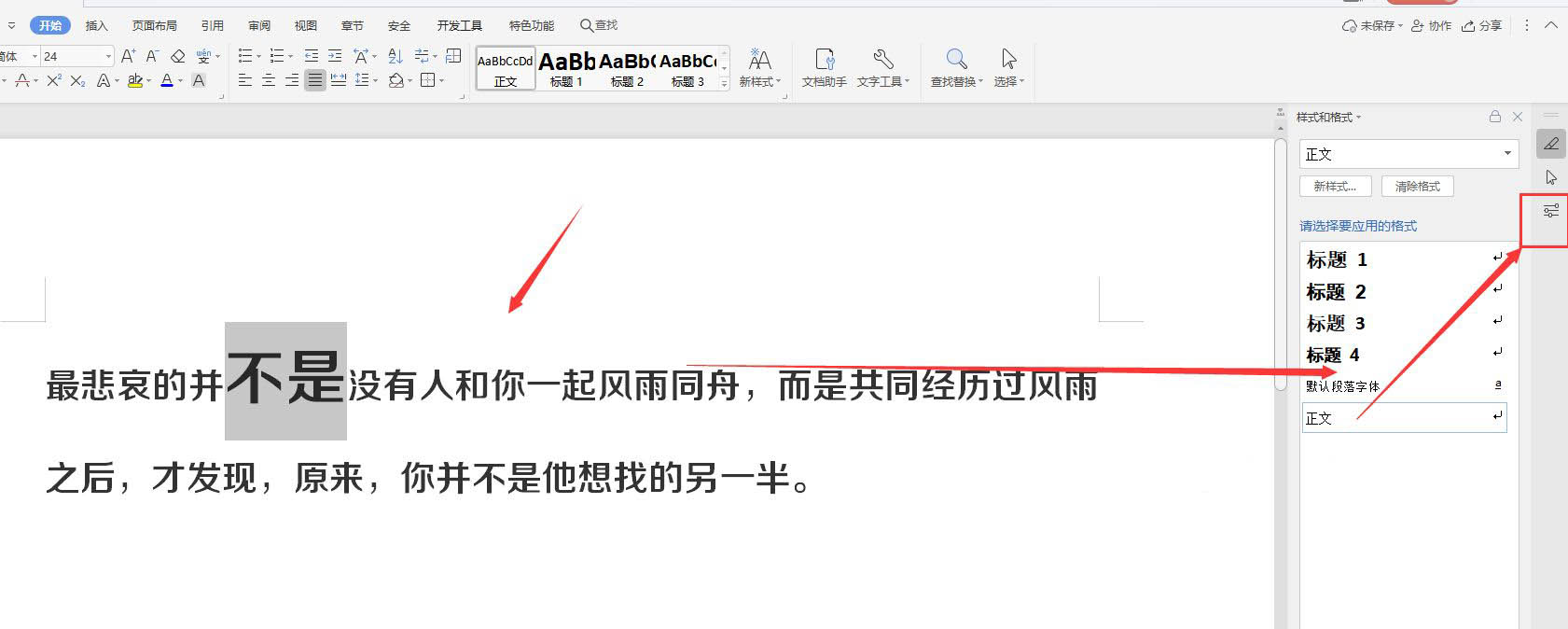Apply superscript to the selected text
Image resolution: width=1568 pixels, height=629 pixels.
(x=54, y=81)
